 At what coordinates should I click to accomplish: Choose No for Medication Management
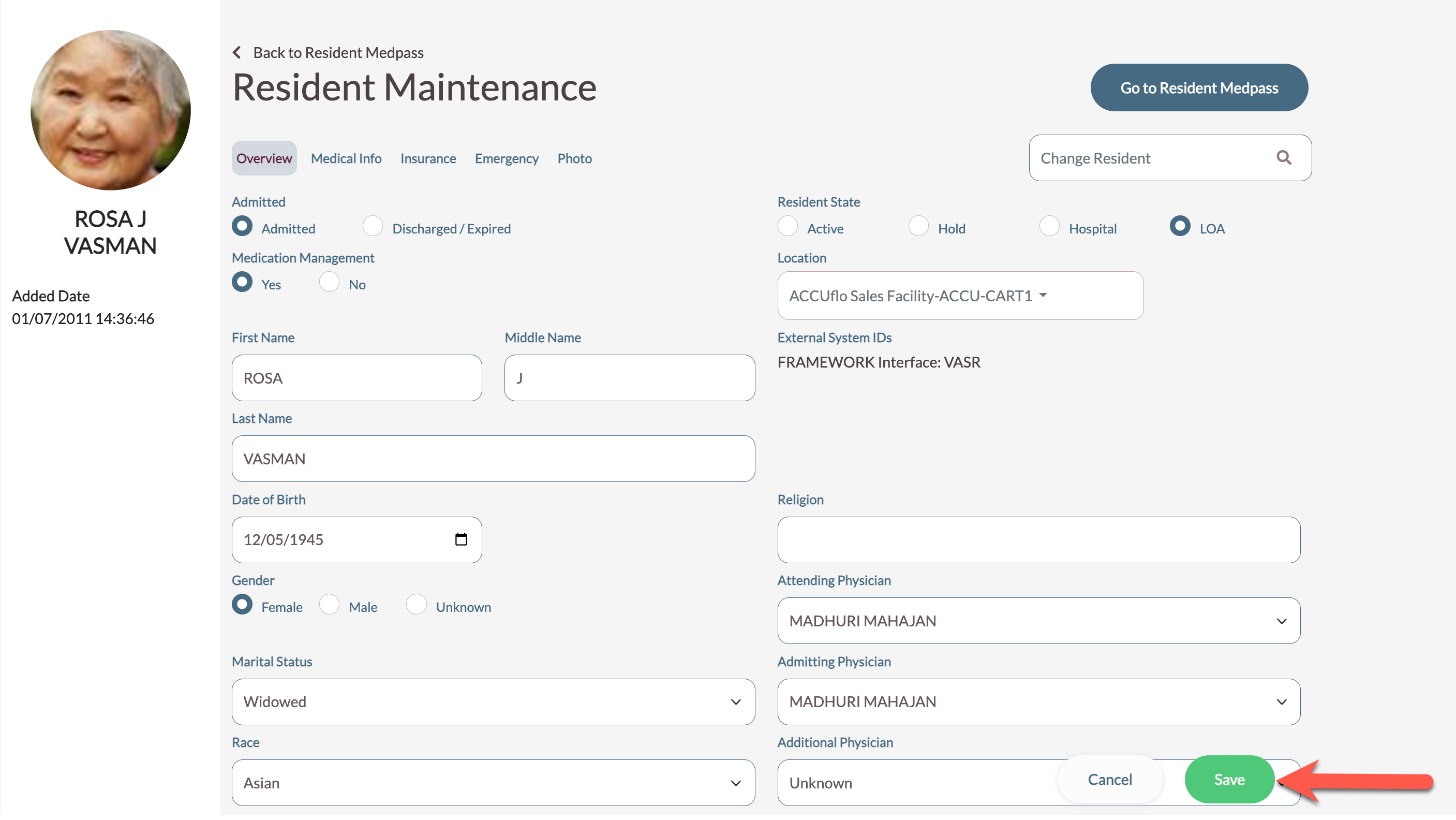click(x=329, y=282)
